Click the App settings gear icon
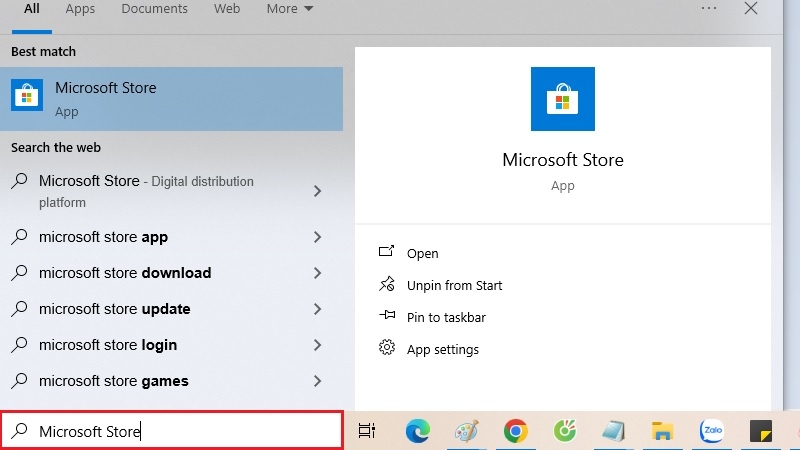Screen dimensions: 800x450 coord(387,347)
